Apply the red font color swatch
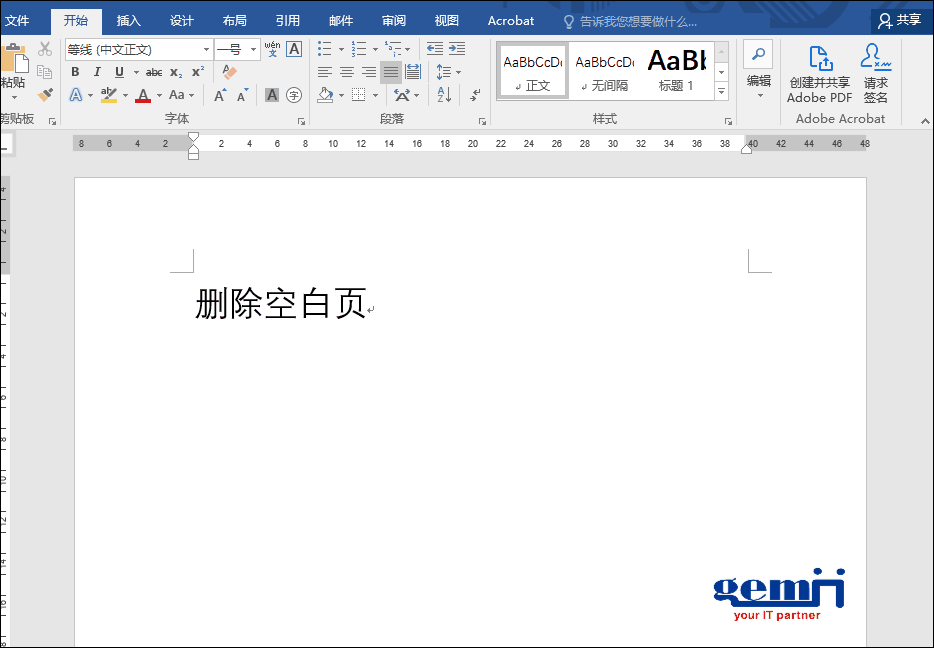This screenshot has height=648, width=934. 143,95
